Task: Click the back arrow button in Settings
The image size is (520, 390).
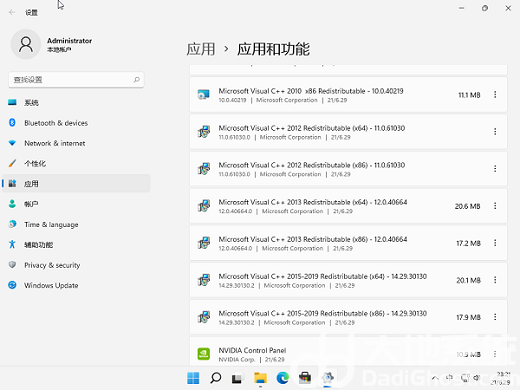Action: pos(12,12)
